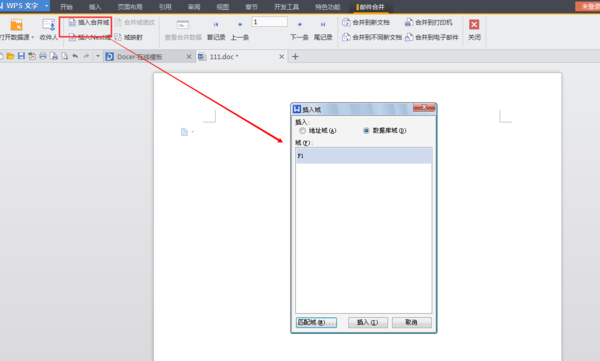This screenshot has height=361, width=600.
Task: Go to 首记录 first record
Action: click(216, 31)
